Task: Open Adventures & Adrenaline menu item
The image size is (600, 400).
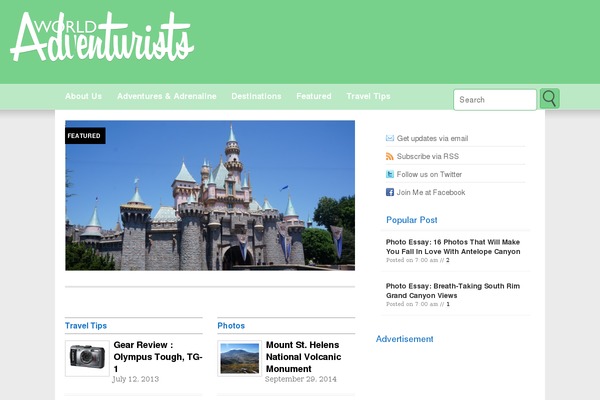Action: (x=167, y=96)
